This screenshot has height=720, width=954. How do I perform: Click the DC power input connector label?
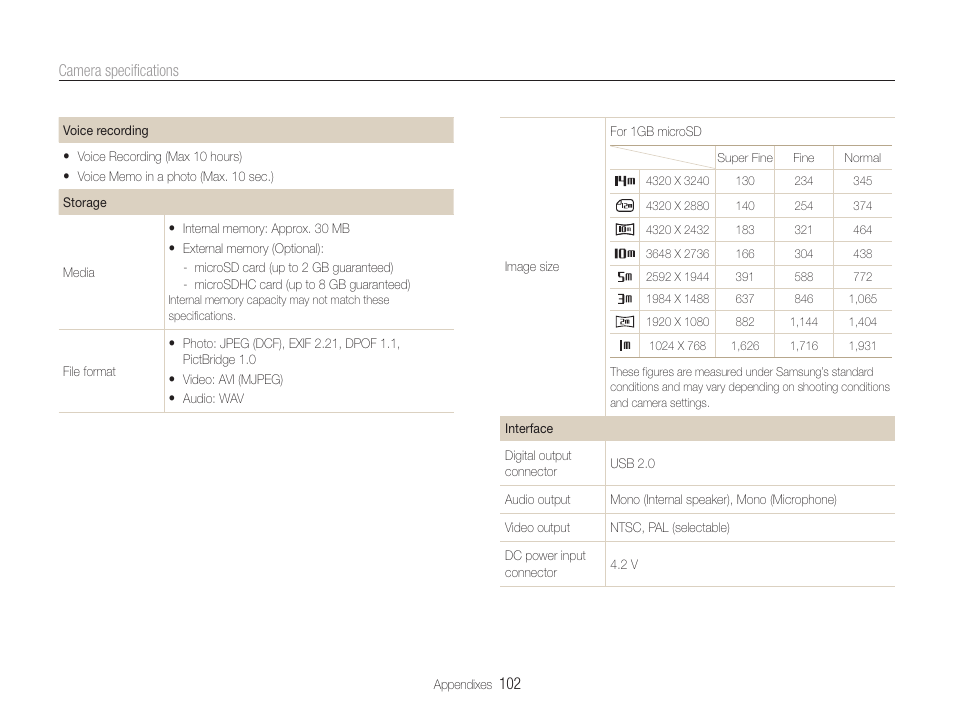[x=545, y=564]
